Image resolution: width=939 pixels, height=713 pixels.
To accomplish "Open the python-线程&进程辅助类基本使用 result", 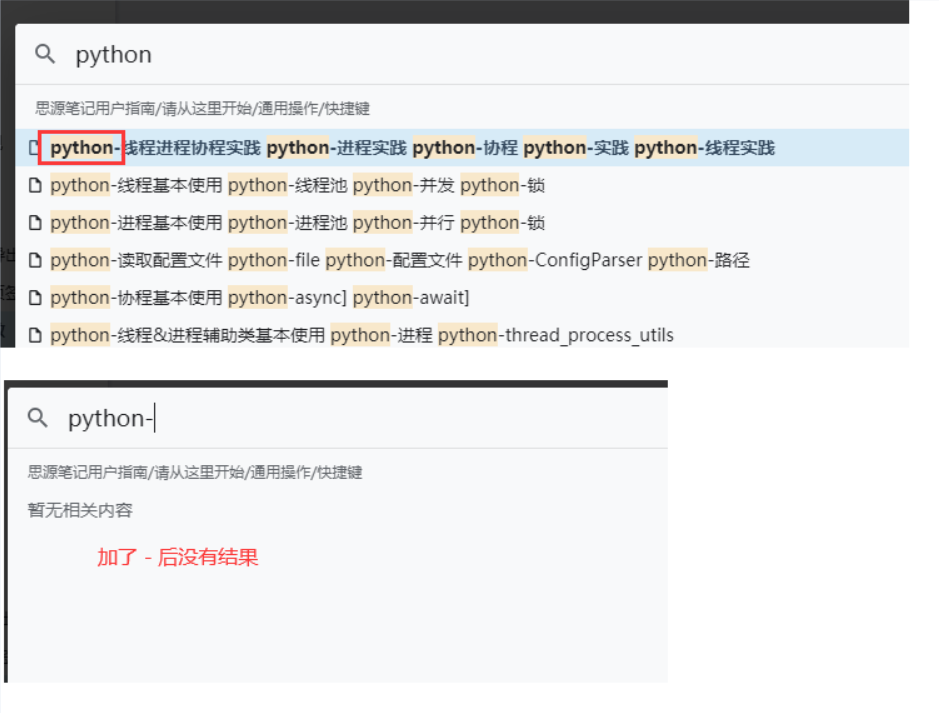I will point(362,335).
